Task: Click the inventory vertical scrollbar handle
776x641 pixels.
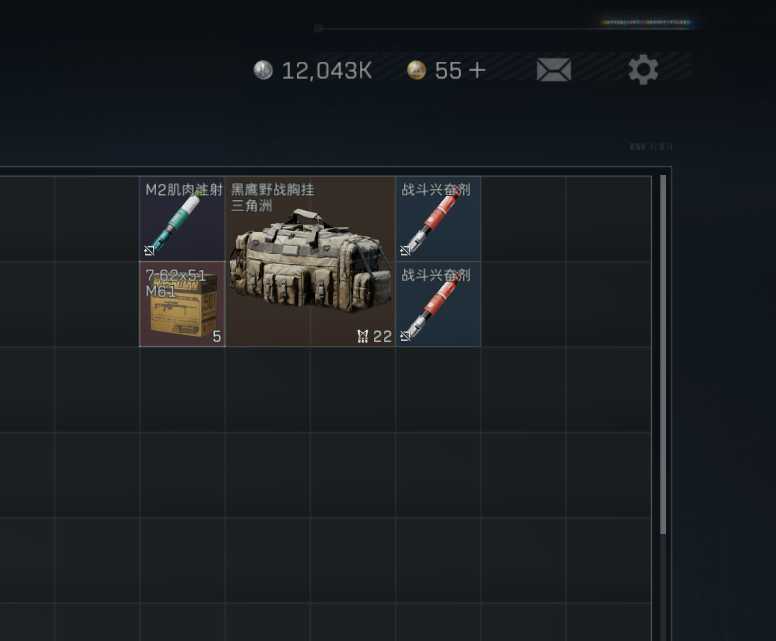Action: click(663, 354)
